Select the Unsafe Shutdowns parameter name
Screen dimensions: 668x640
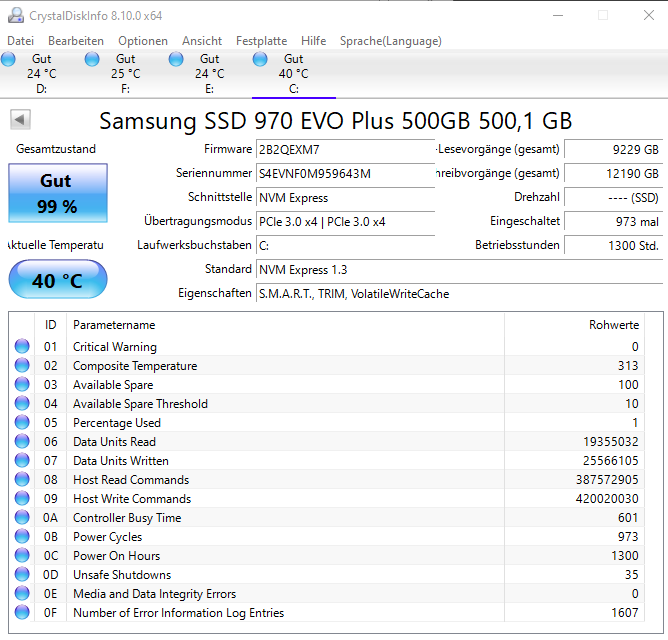tap(122, 575)
